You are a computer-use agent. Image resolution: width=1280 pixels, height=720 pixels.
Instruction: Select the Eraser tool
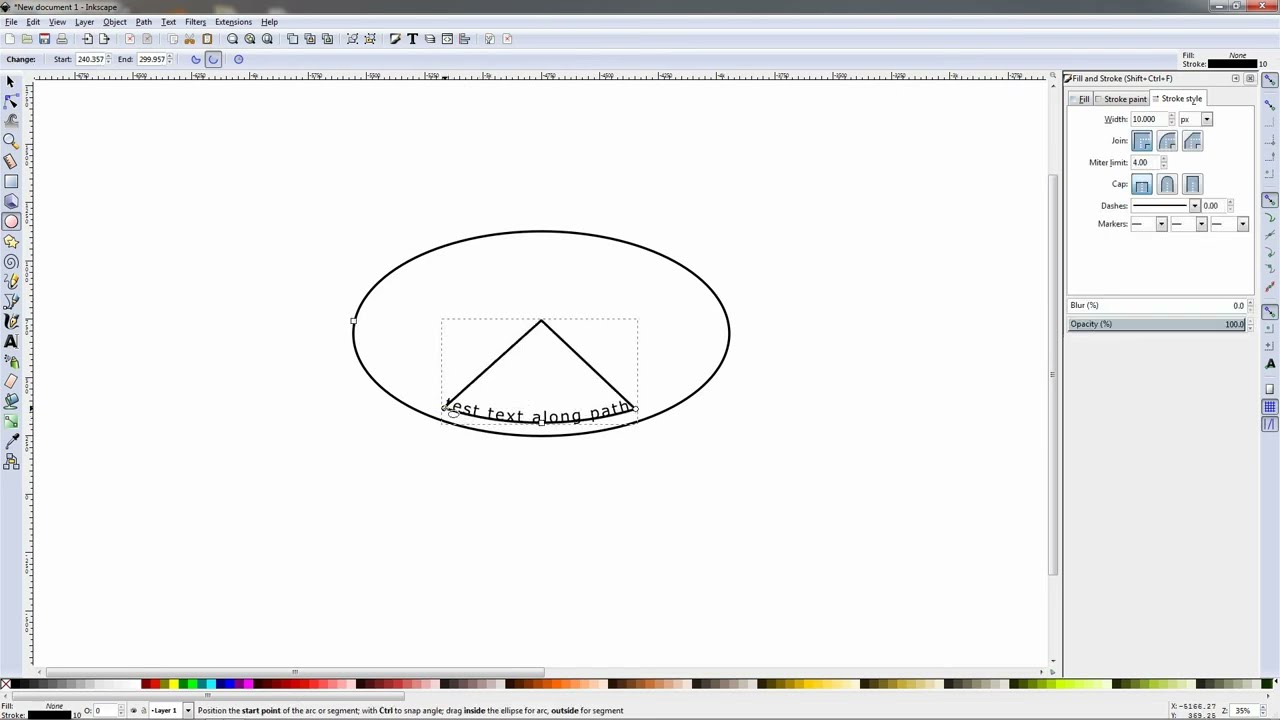(11, 381)
